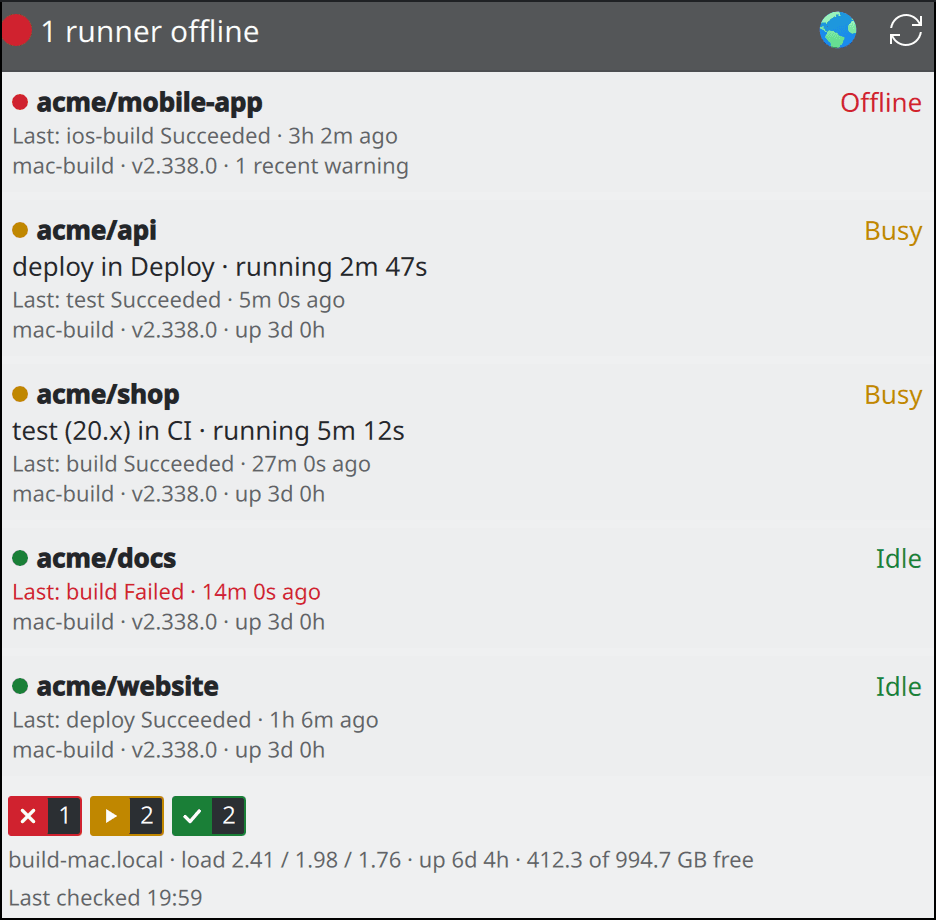Click 'Last: test Succeeded · 5m 0s ago'
936x920 pixels.
[x=178, y=300]
